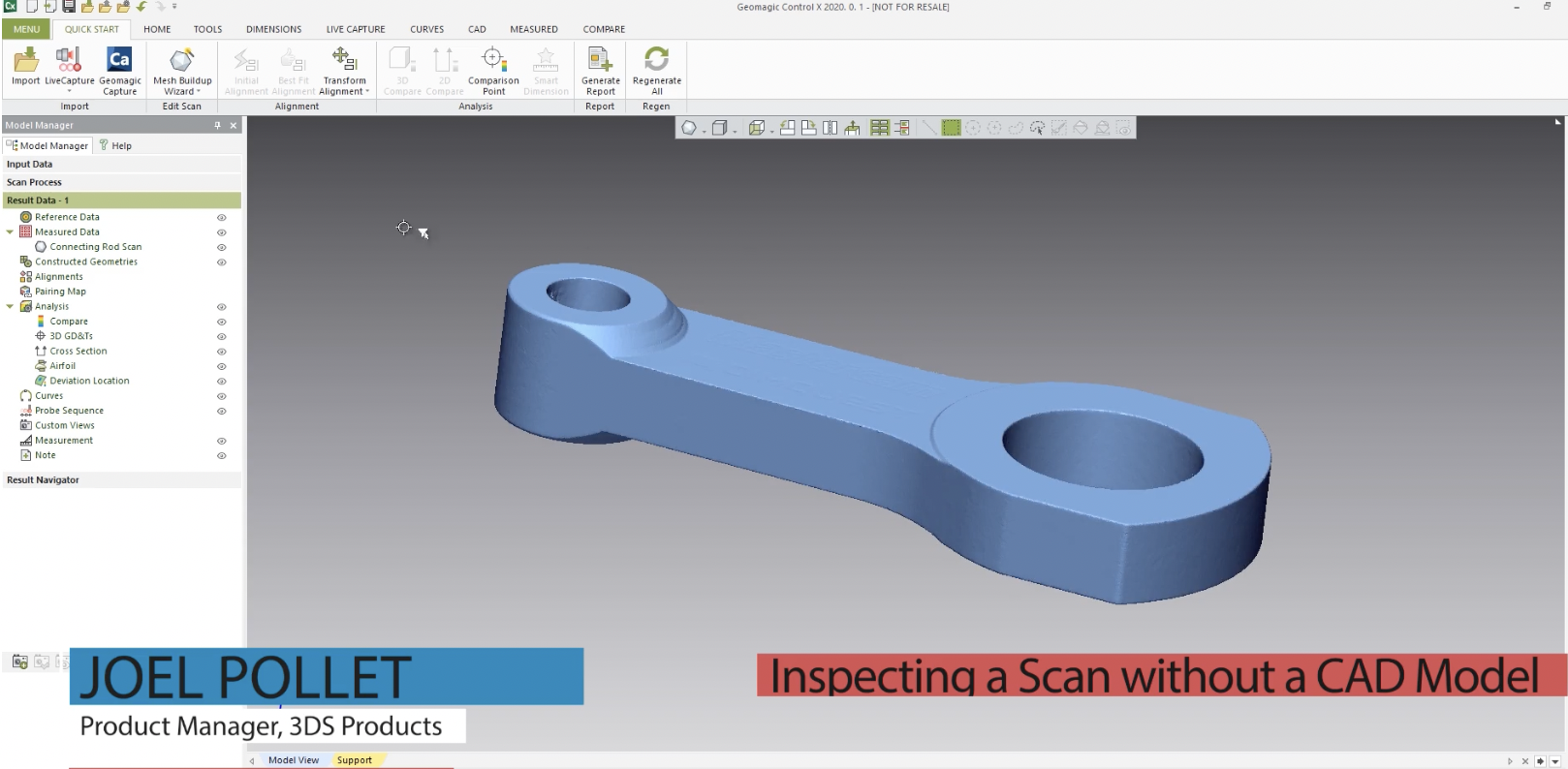Switch to the COMPARE ribbon tab
The image size is (1568, 769).
click(604, 29)
